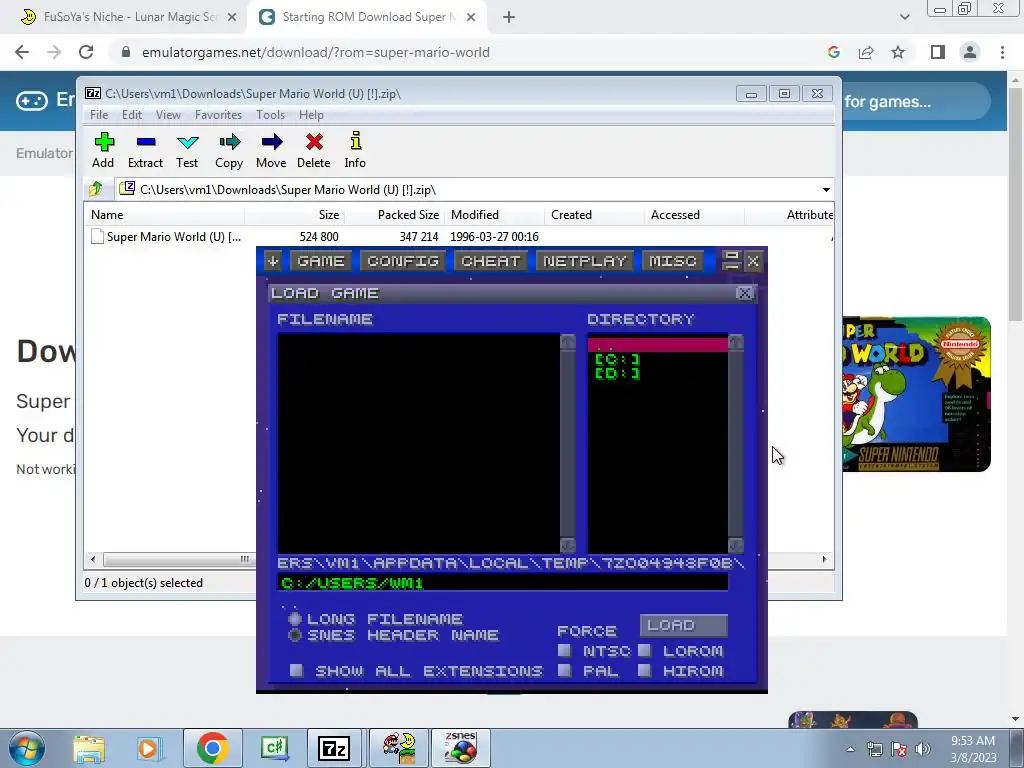Viewport: 1024px width, 768px height.
Task: Click the volume speaker tray icon
Action: pyautogui.click(x=923, y=749)
